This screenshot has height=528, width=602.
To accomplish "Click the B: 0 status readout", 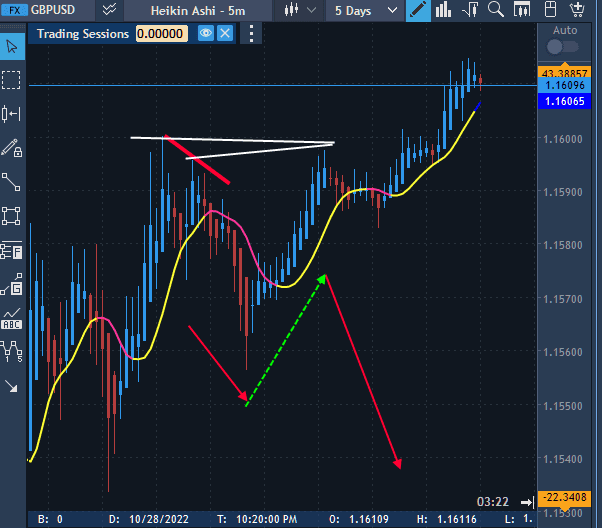I will (50, 520).
